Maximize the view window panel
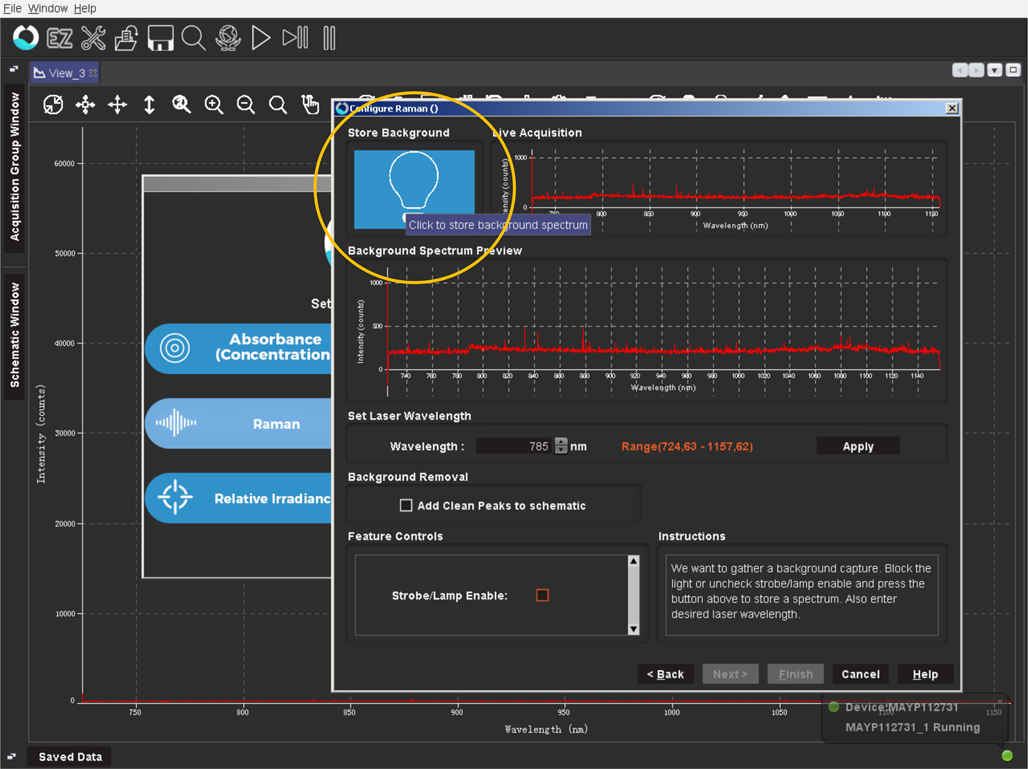 click(1013, 70)
